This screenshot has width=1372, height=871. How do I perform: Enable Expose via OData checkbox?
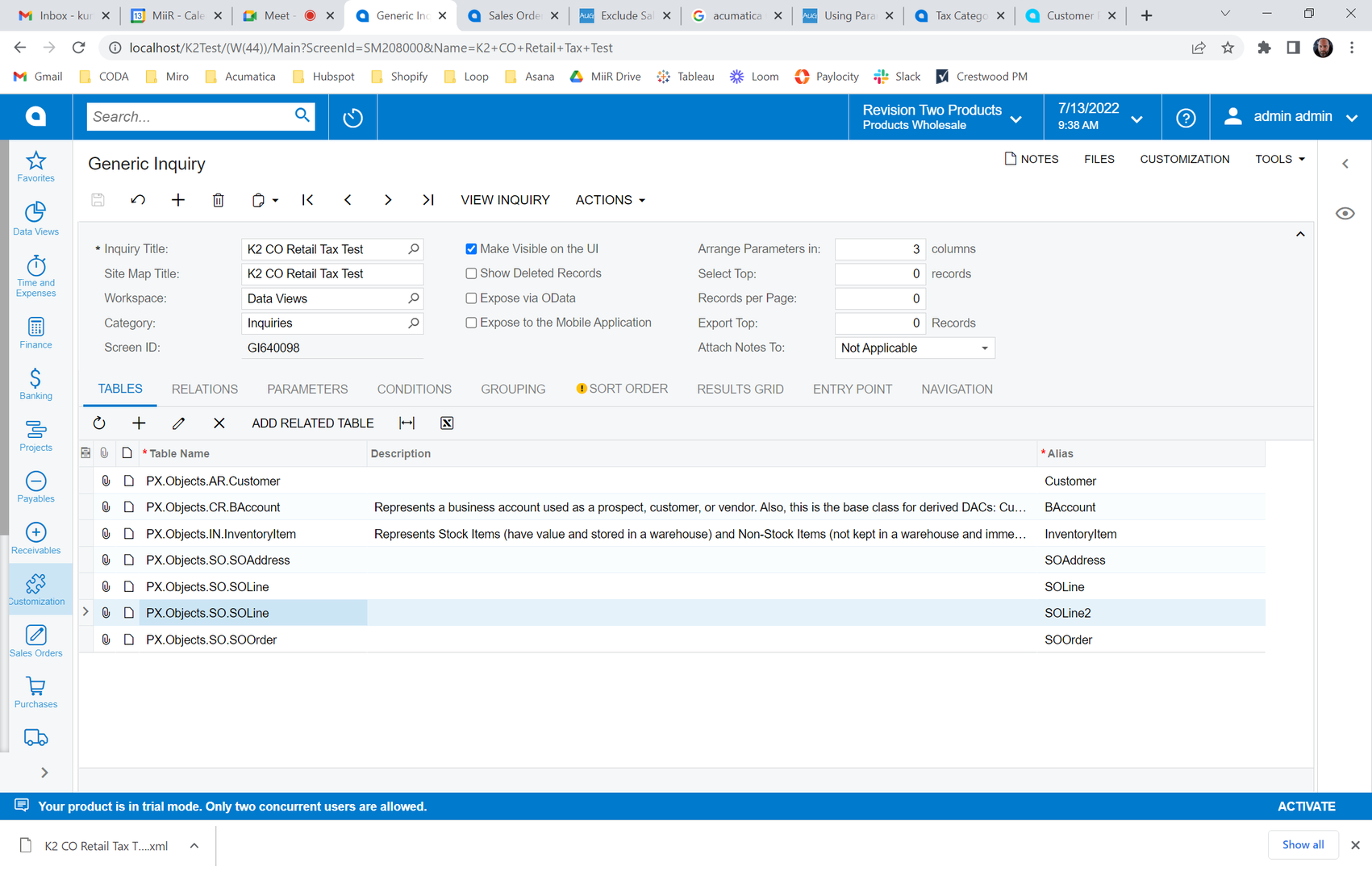tap(471, 298)
